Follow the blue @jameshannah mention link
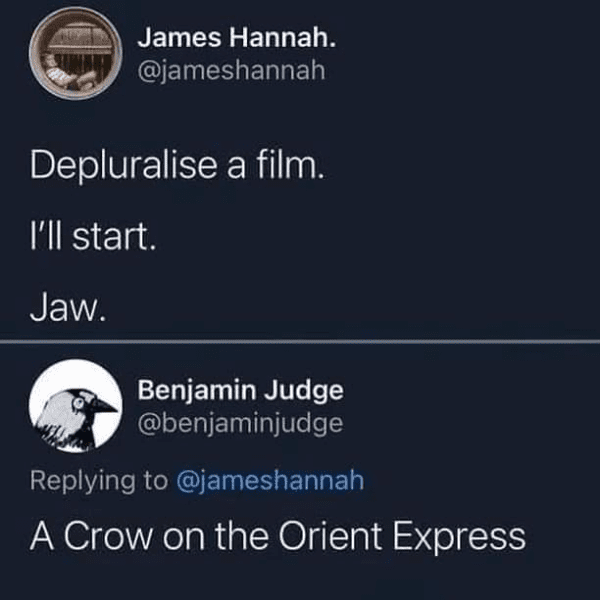 (270, 481)
